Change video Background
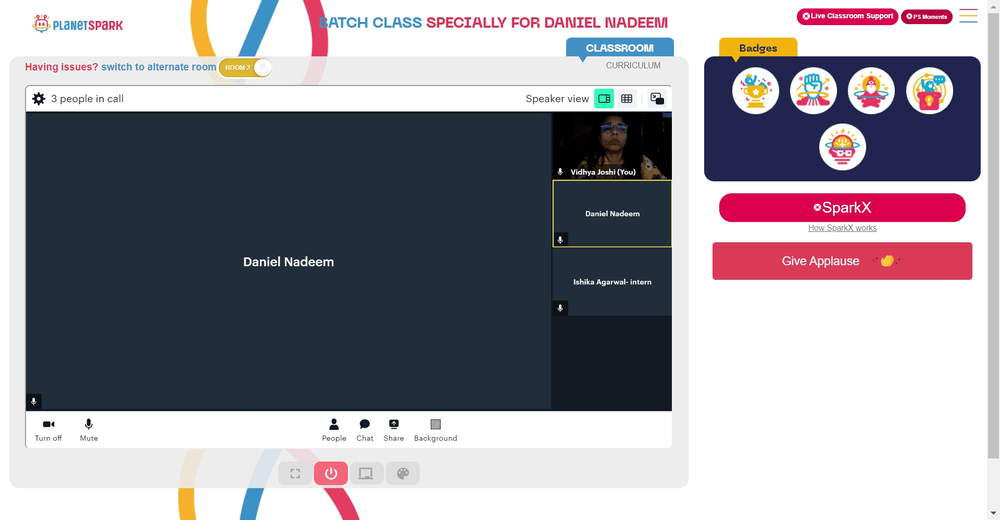 coord(436,430)
